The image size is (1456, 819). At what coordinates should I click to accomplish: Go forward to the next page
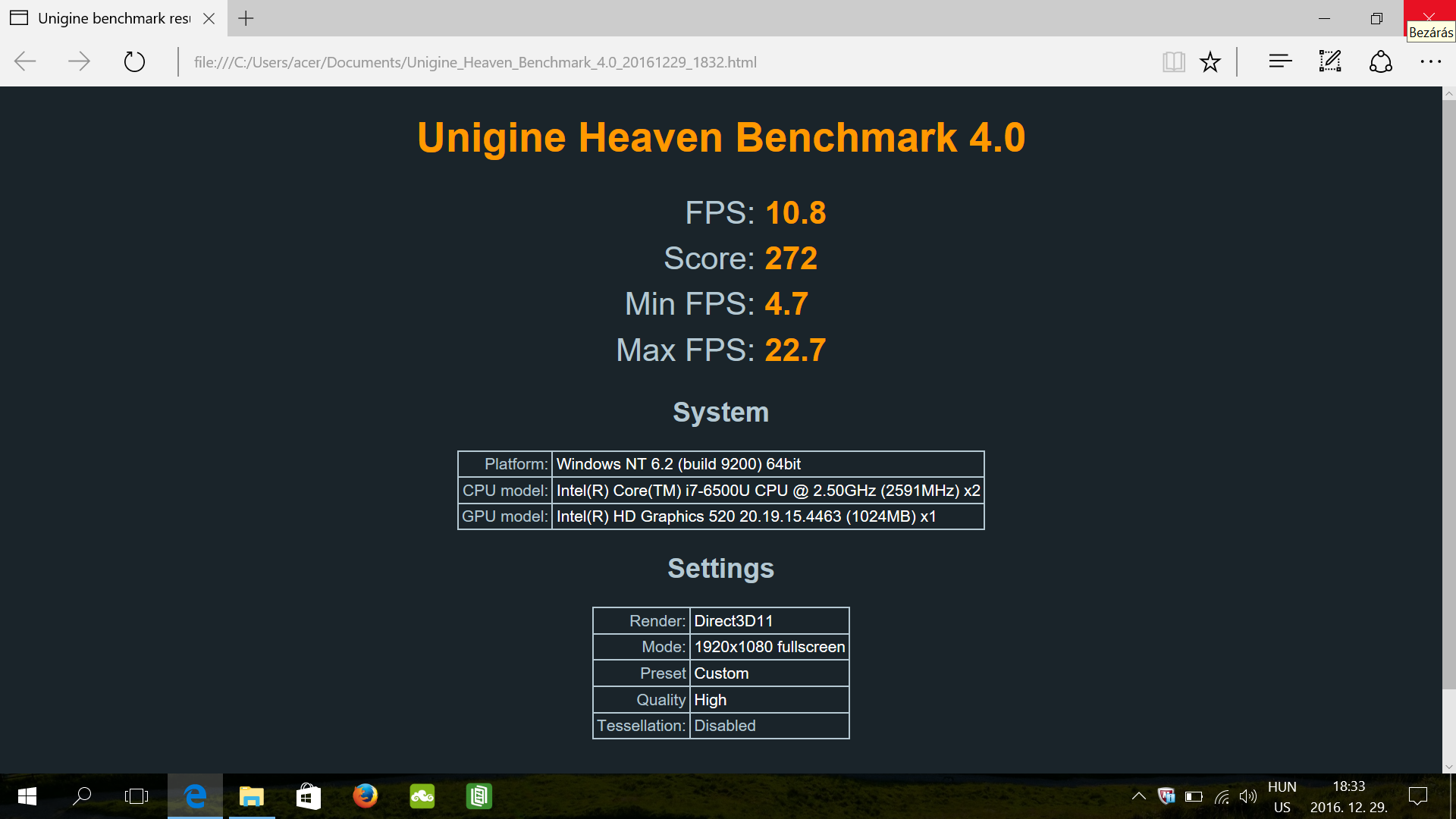click(79, 61)
